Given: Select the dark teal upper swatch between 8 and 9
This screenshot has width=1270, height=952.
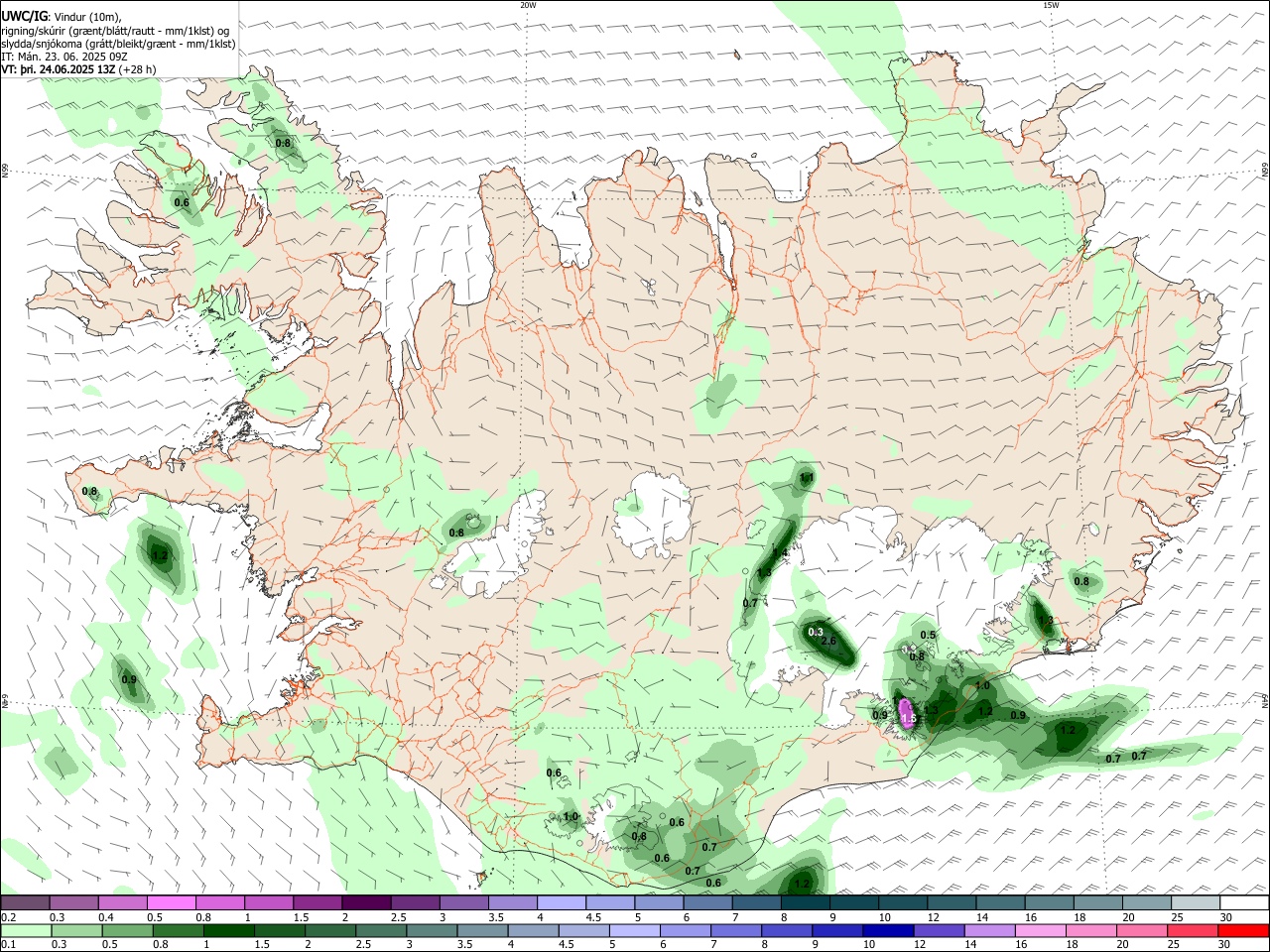Looking at the screenshot, I should 806,902.
